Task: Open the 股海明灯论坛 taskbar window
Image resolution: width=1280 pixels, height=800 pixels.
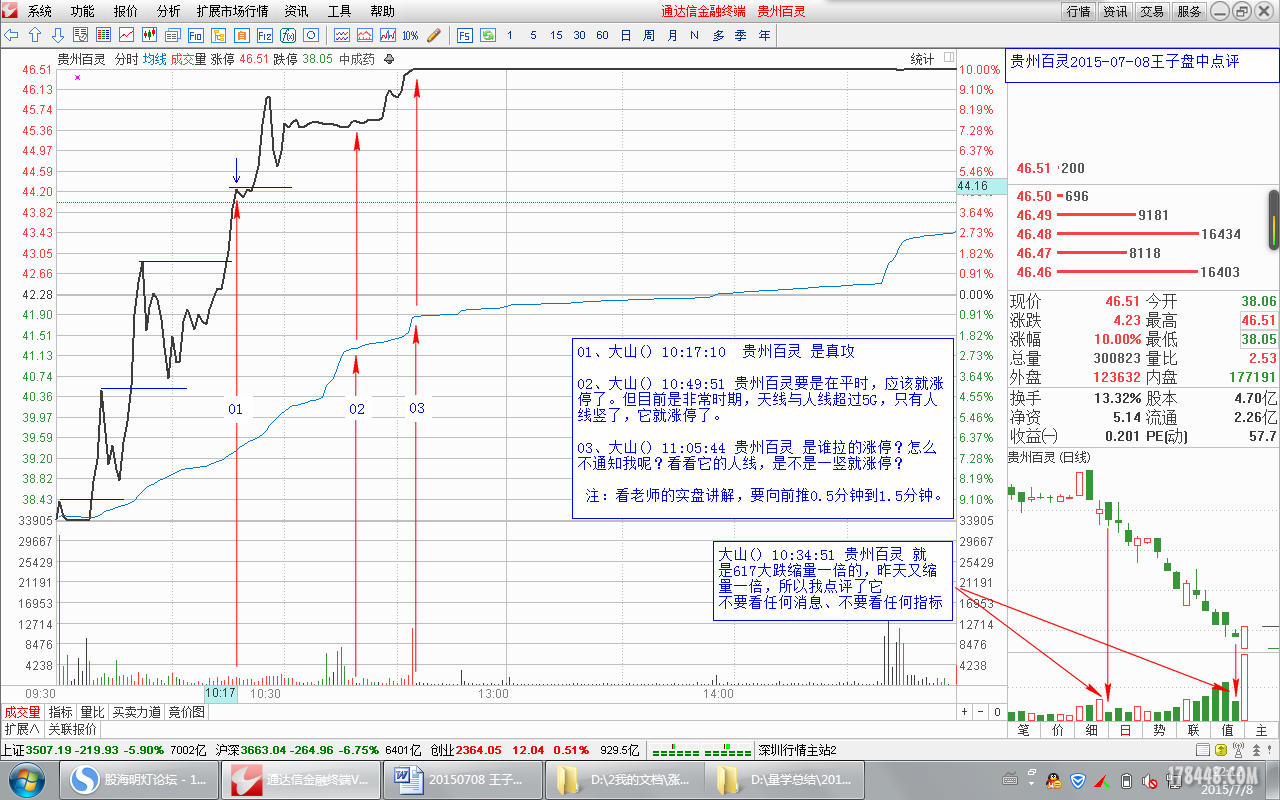Action: click(138, 779)
